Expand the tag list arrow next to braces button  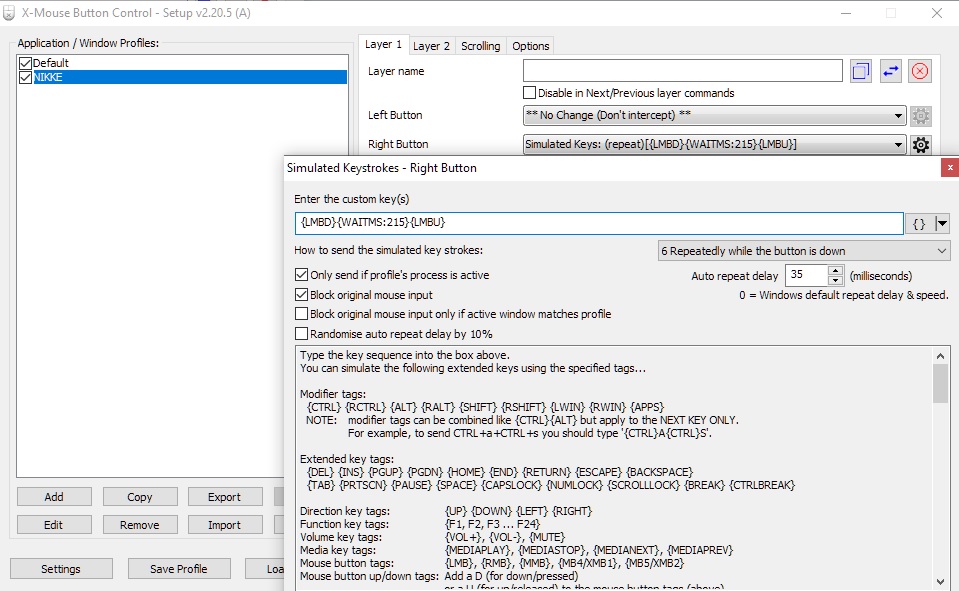[x=942, y=223]
